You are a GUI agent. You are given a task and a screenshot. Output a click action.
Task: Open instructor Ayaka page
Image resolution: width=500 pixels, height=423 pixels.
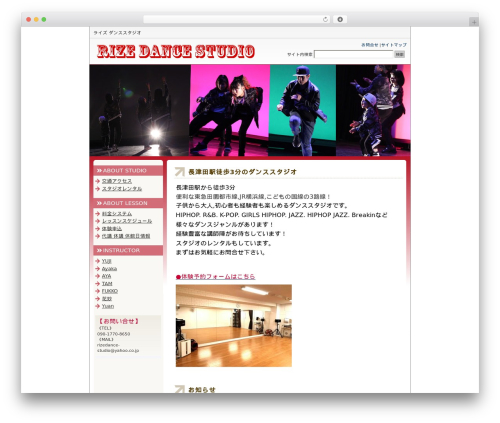pyautogui.click(x=109, y=269)
